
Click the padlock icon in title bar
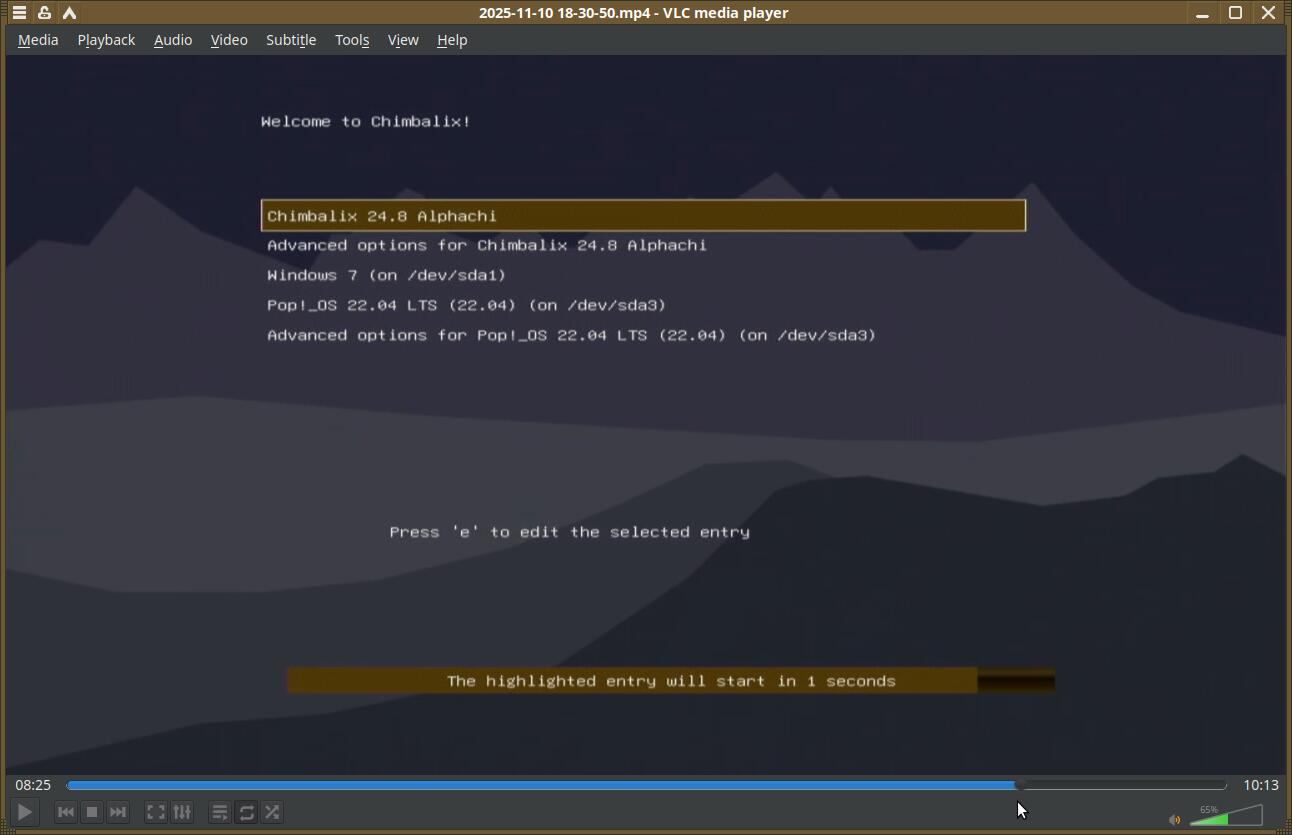coord(44,13)
